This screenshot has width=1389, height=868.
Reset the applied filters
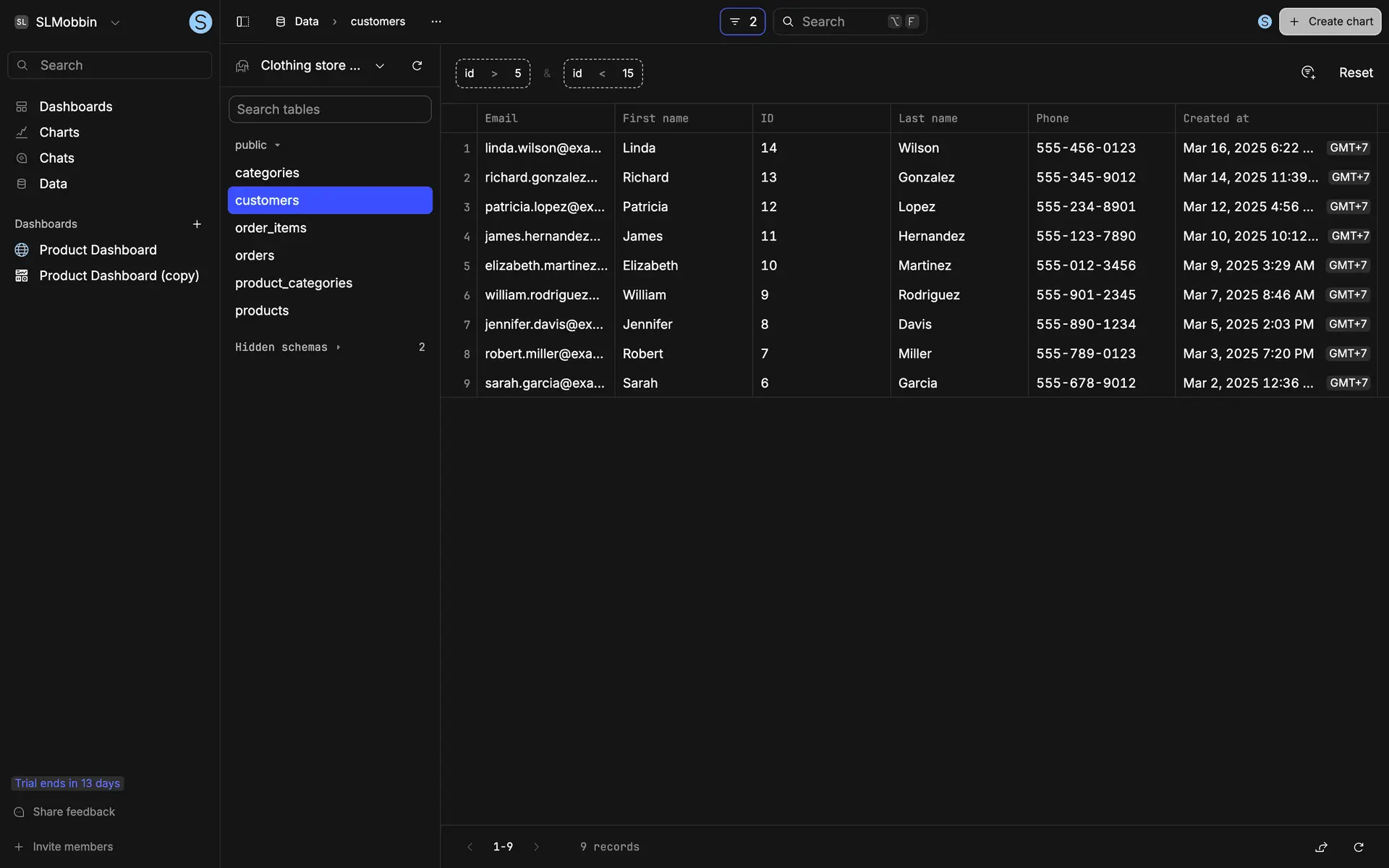(1355, 73)
